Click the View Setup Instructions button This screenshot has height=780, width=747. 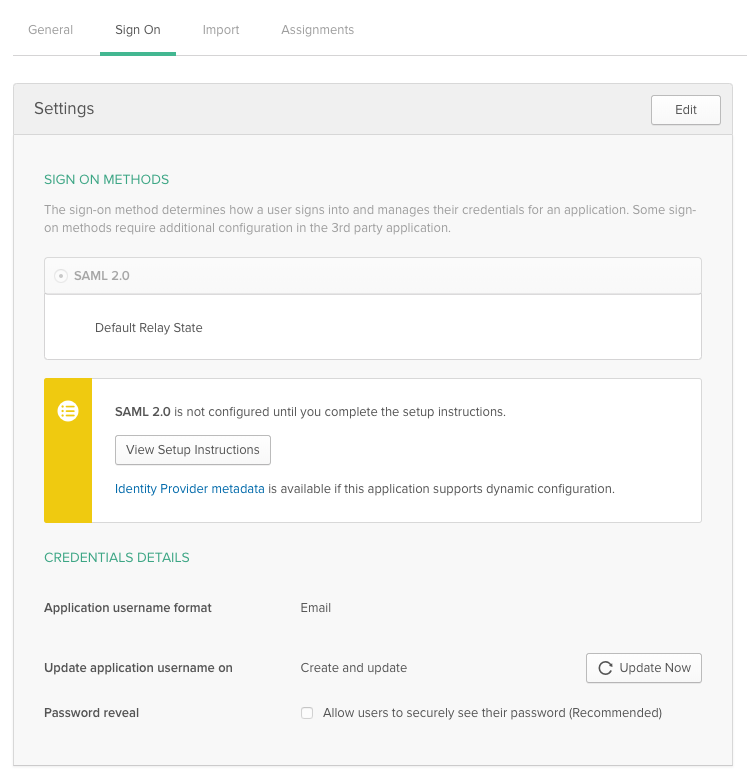click(x=193, y=450)
